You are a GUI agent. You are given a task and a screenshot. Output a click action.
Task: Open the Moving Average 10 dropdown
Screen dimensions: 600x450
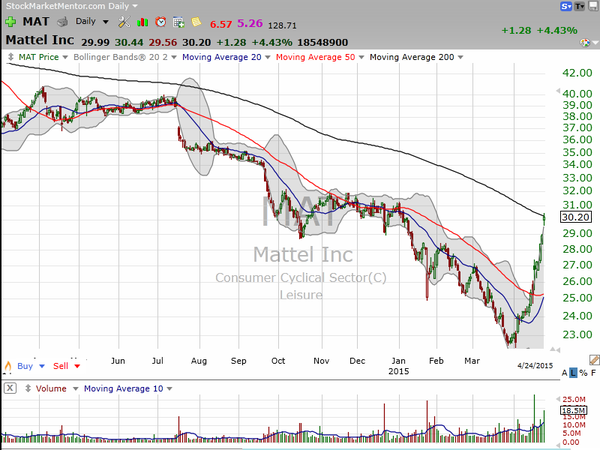click(x=170, y=389)
